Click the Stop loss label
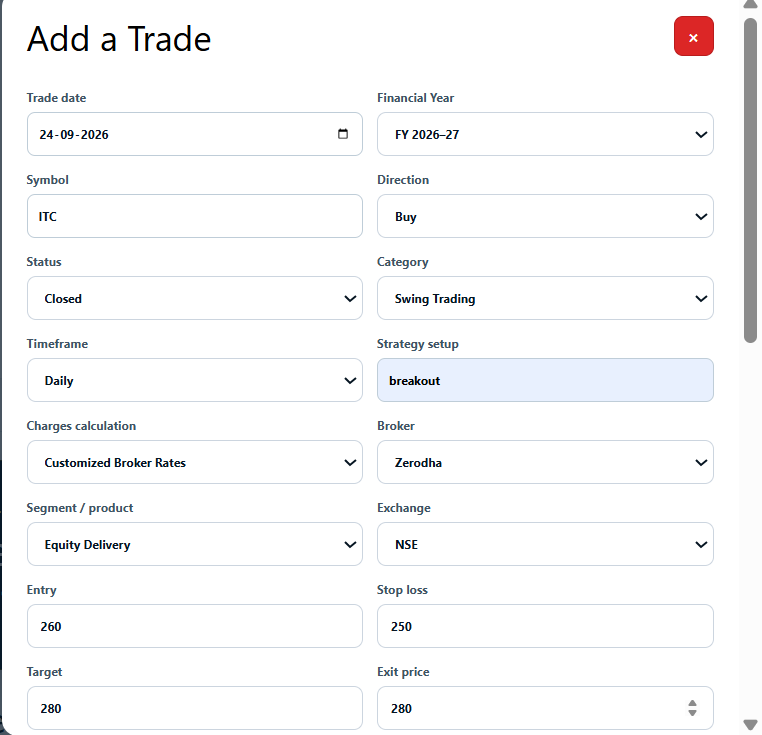Image resolution: width=762 pixels, height=735 pixels. click(x=402, y=590)
